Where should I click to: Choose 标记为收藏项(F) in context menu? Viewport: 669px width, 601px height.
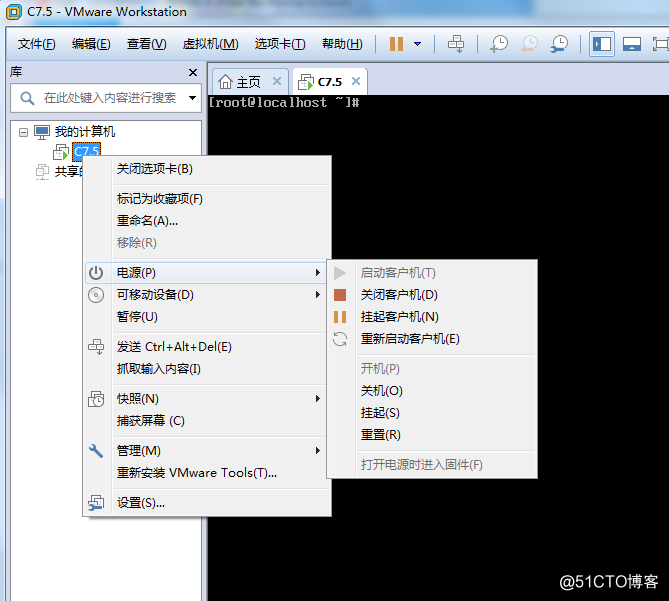tap(208, 199)
